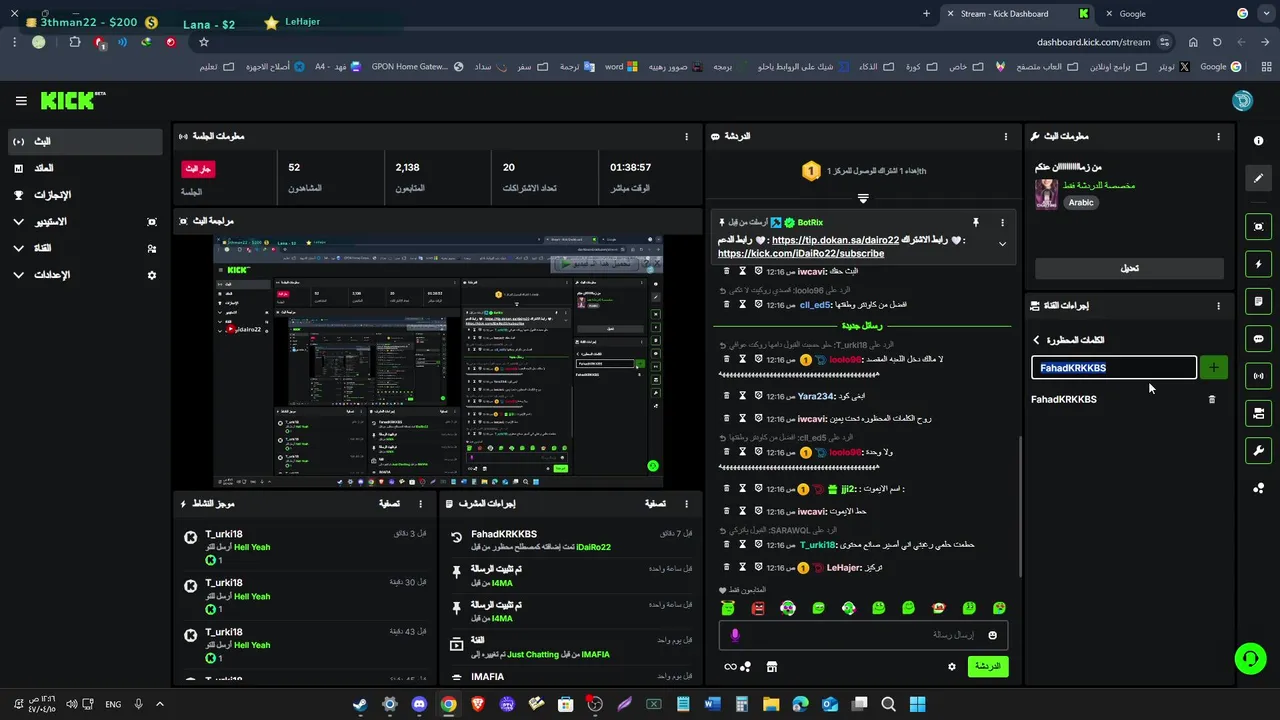This screenshot has width=1280, height=720.
Task: Filter the activity feed
Action: (389, 504)
